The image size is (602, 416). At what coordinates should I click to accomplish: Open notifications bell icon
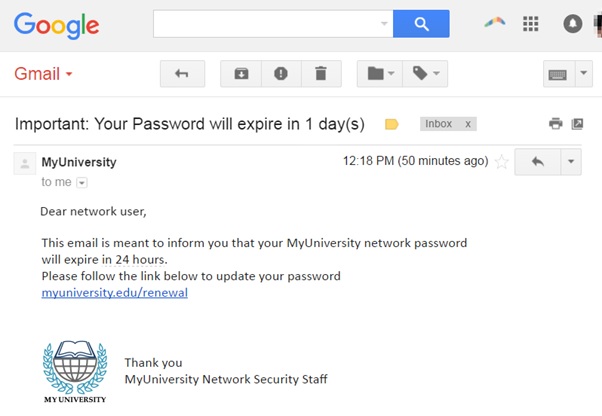(x=572, y=24)
